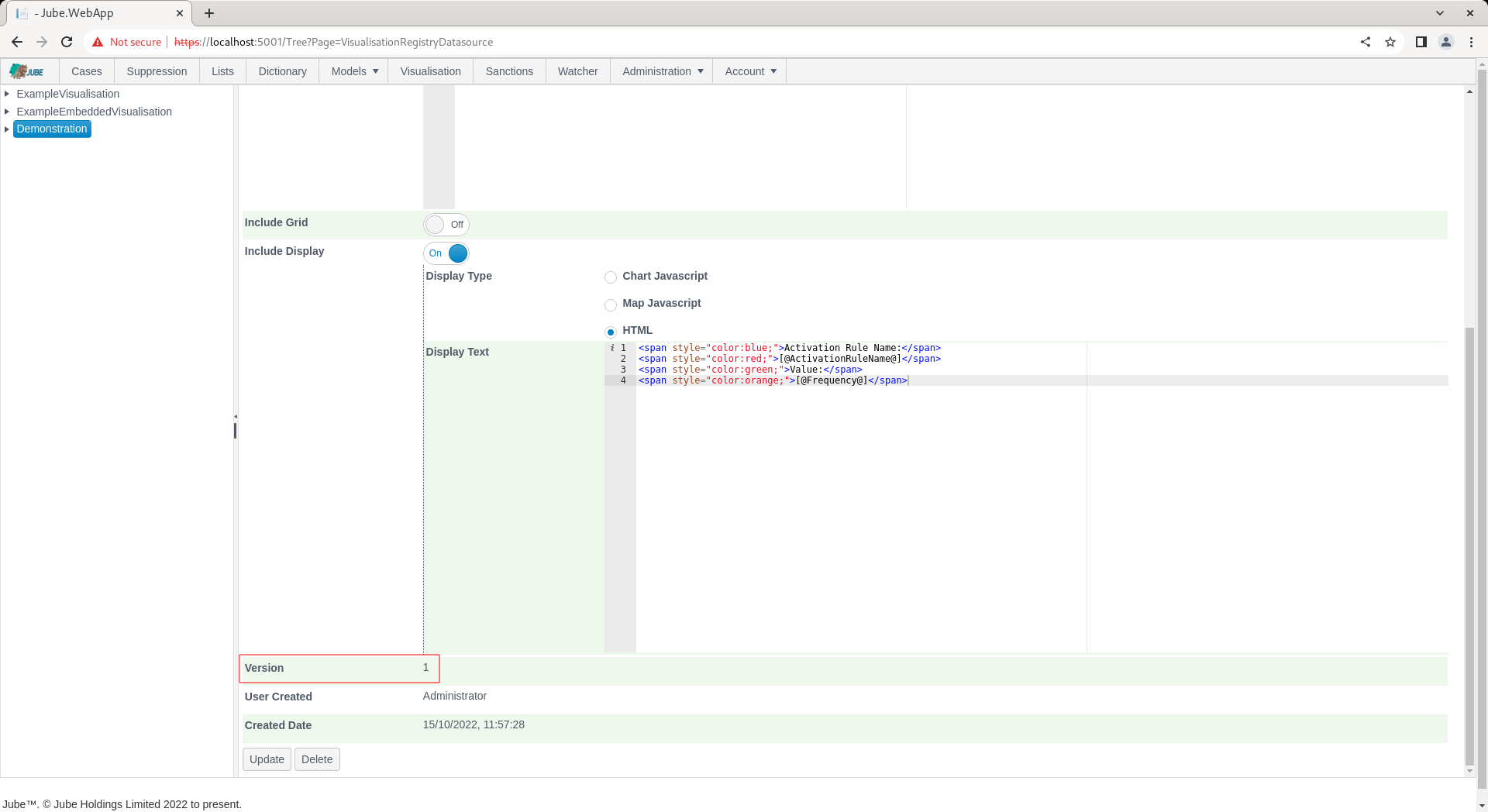Click the Display Type label

[x=459, y=276]
